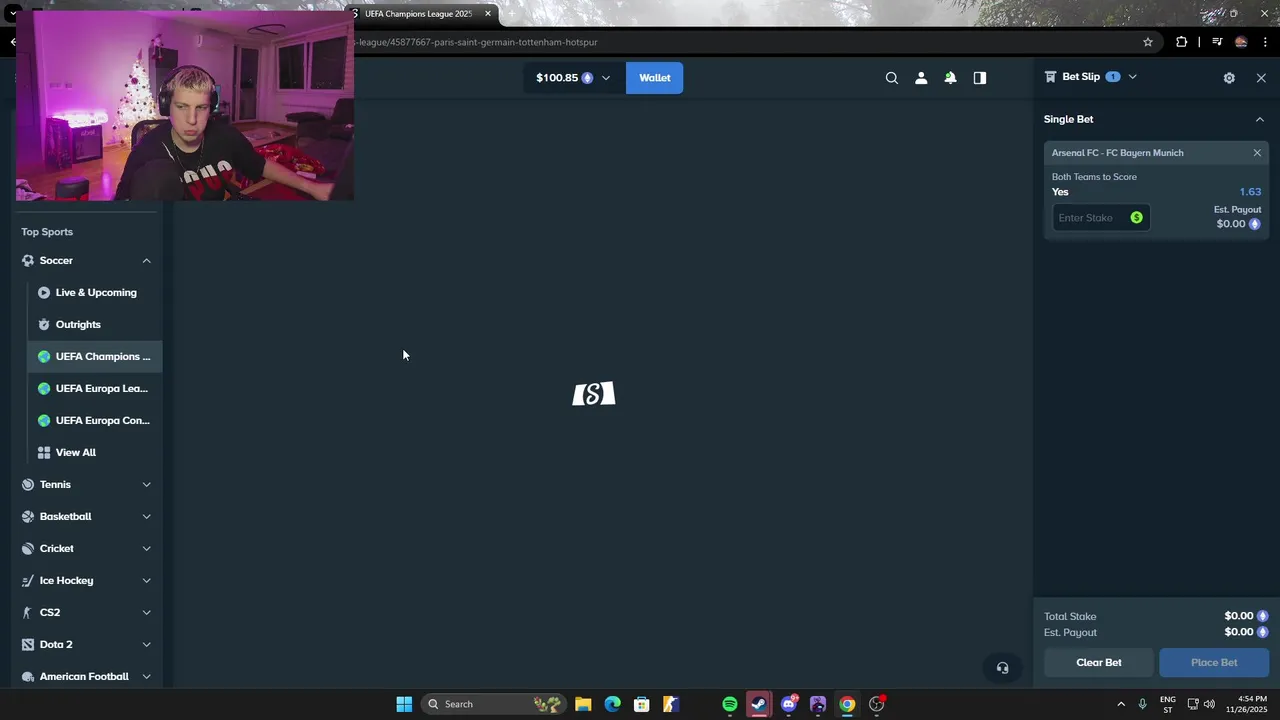Open the site search magnifier icon
Image resolution: width=1280 pixels, height=720 pixels.
[x=892, y=78]
